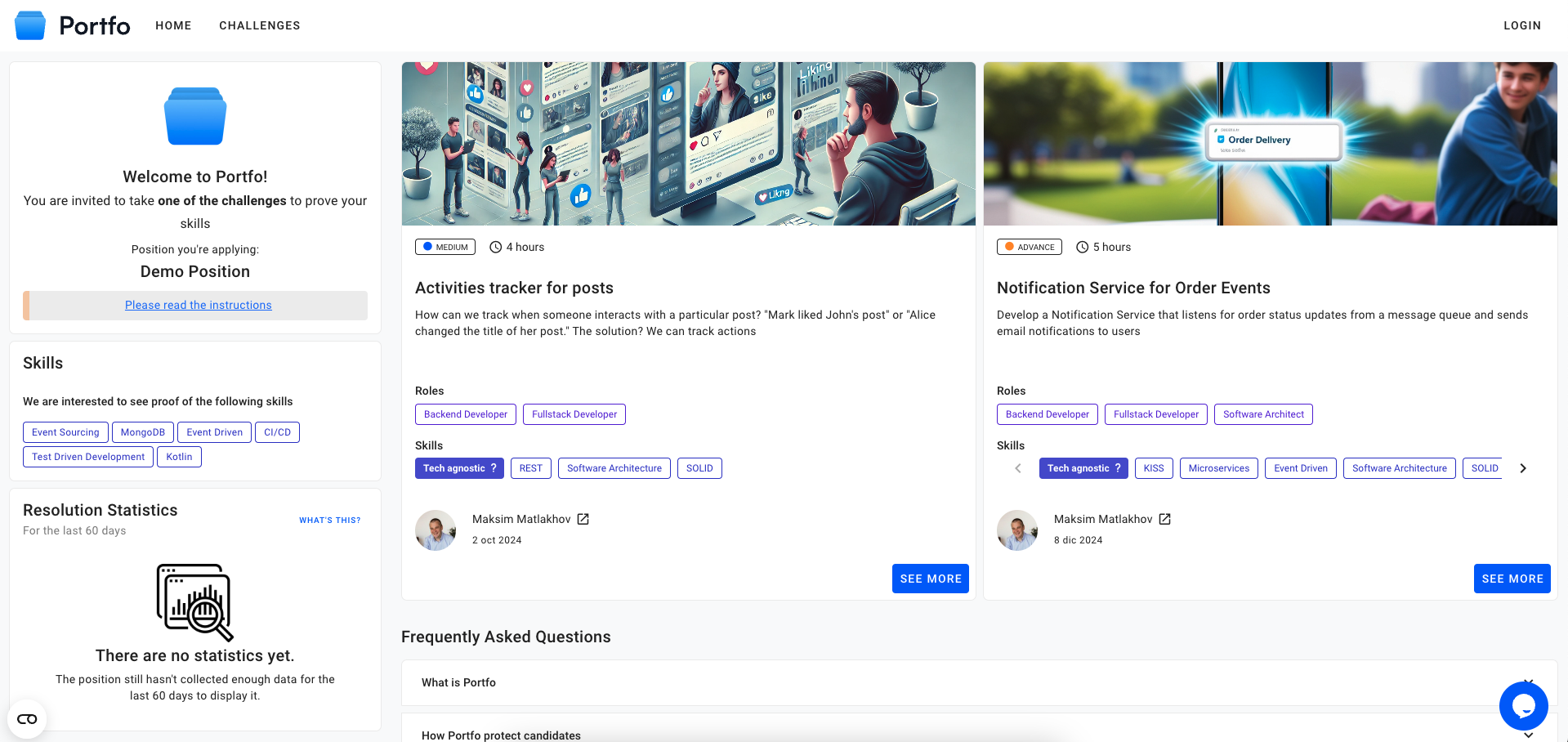Viewport: 1568px width, 742px height.
Task: Click the Portfo folder logo in header
Action: pos(30,25)
